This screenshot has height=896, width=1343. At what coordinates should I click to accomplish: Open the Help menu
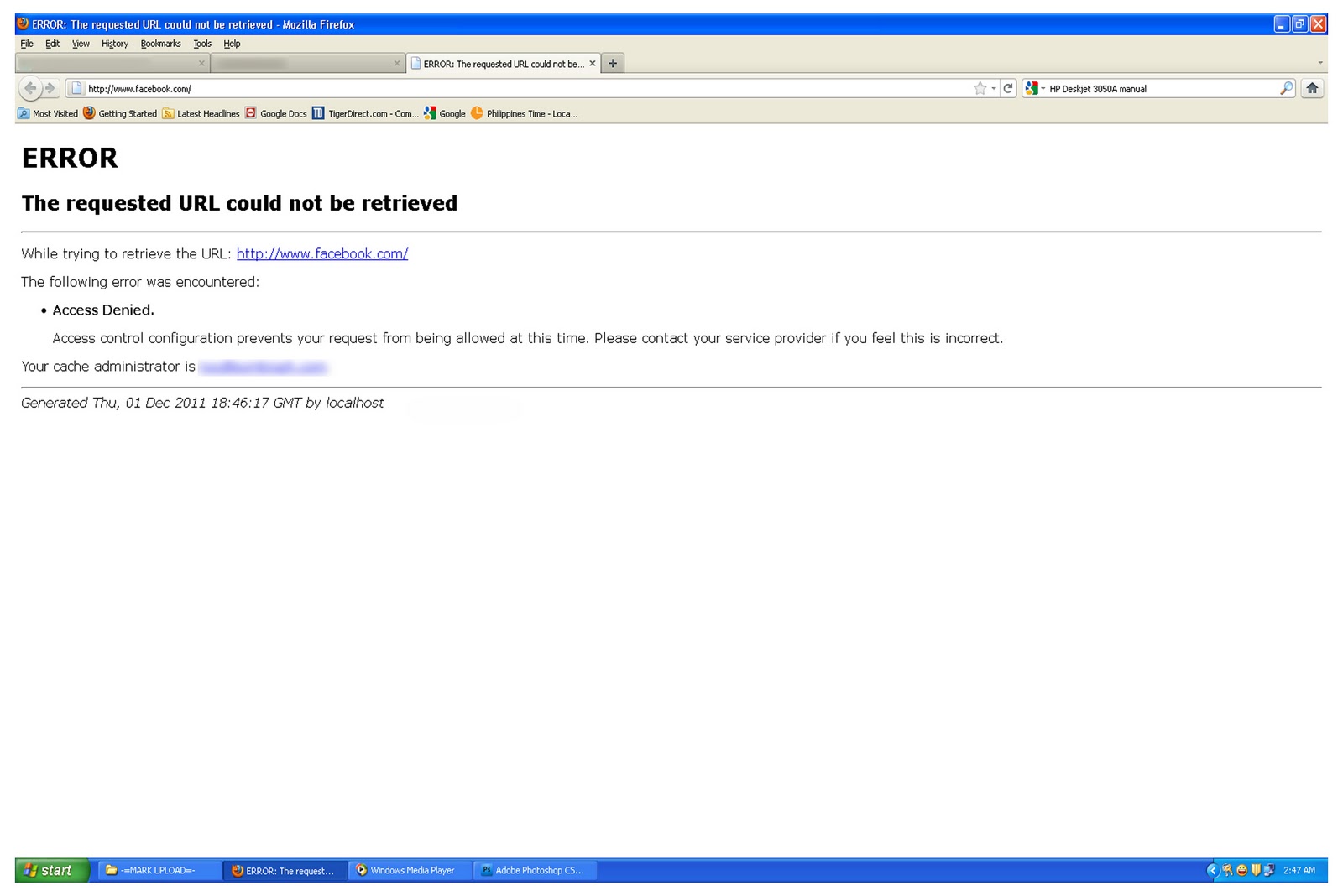232,44
